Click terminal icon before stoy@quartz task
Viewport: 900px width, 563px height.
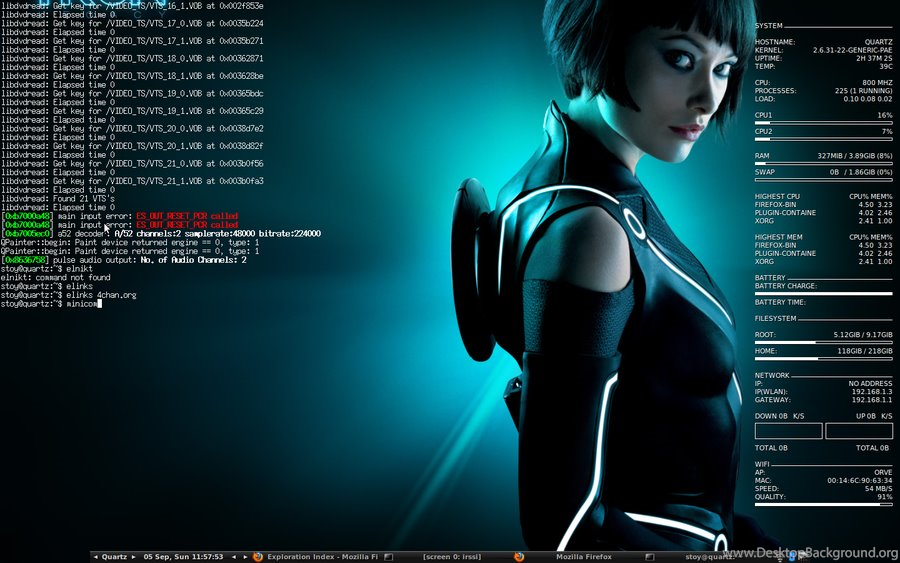tap(650, 557)
